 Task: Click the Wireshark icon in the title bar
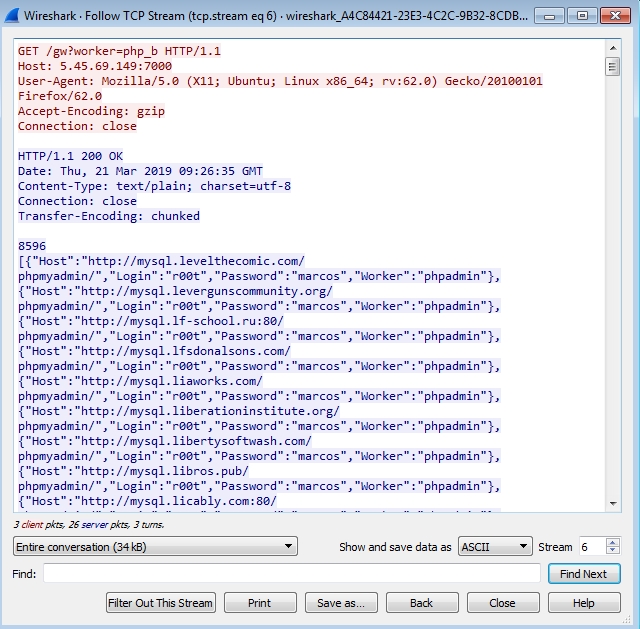pos(12,15)
